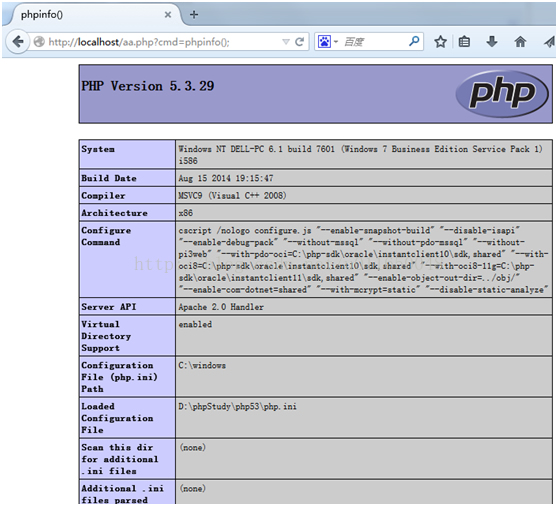Open a new tab with plus button
The width and height of the screenshot is (558, 506).
194,15
